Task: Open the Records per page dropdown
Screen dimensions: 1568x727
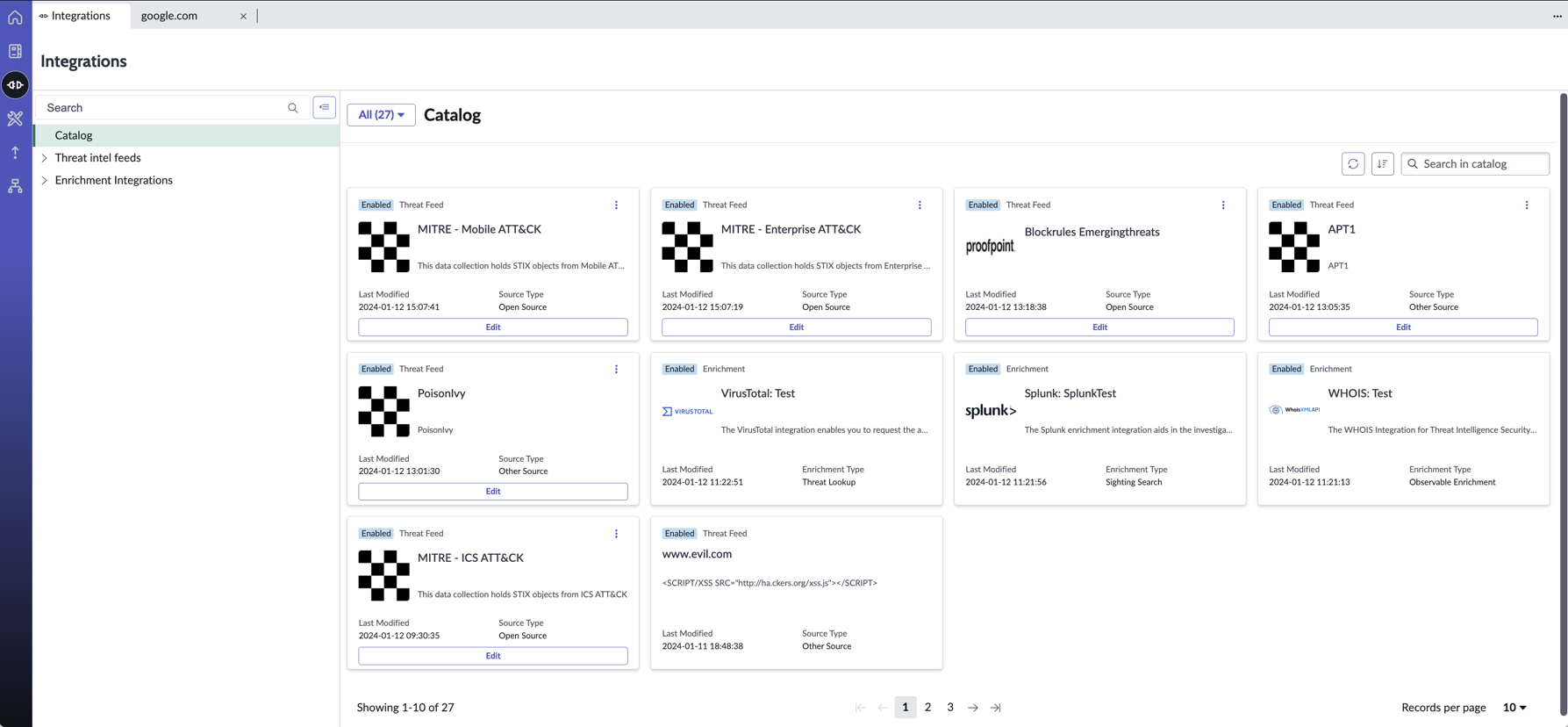Action: pos(1514,708)
